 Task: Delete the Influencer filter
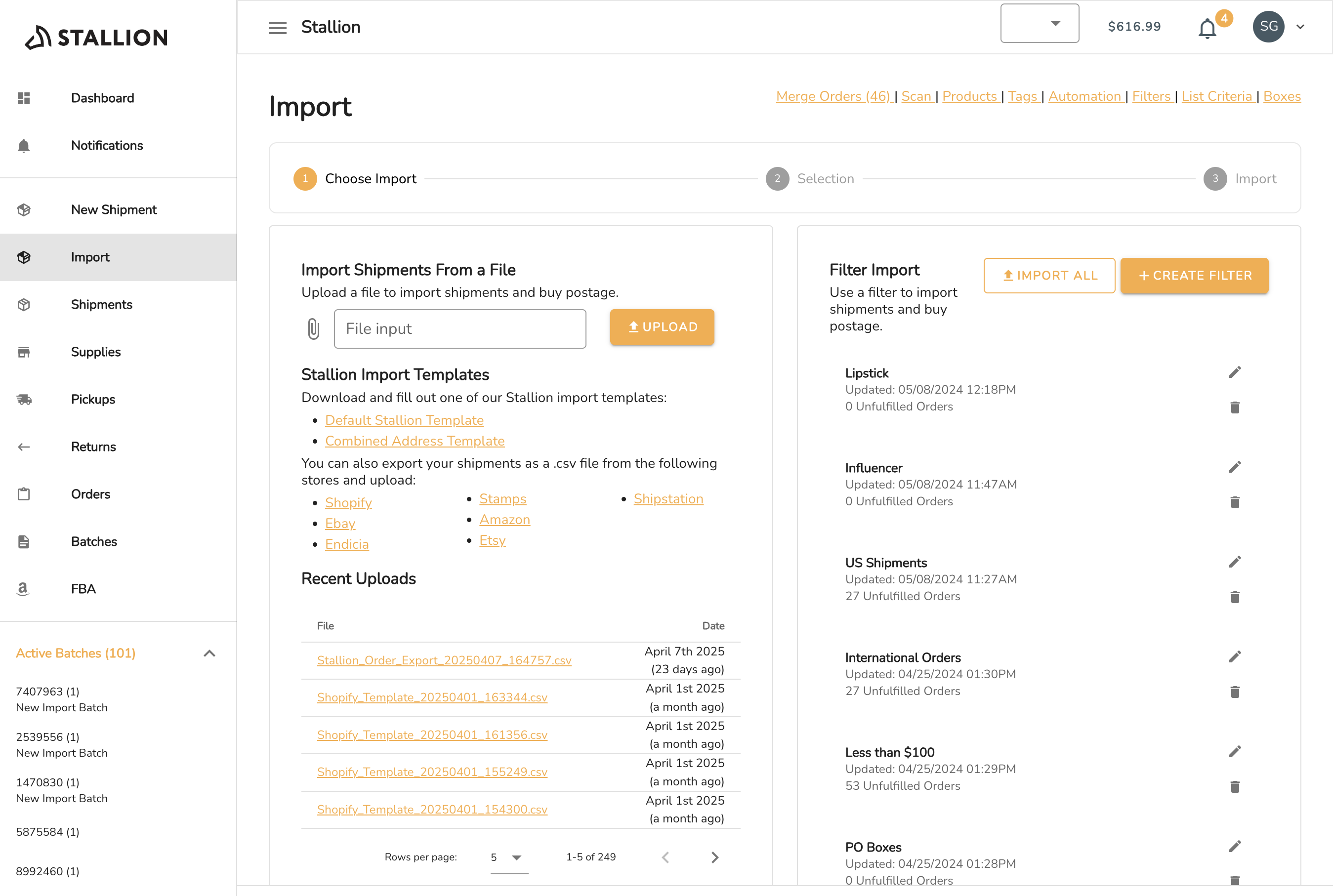[x=1235, y=502]
